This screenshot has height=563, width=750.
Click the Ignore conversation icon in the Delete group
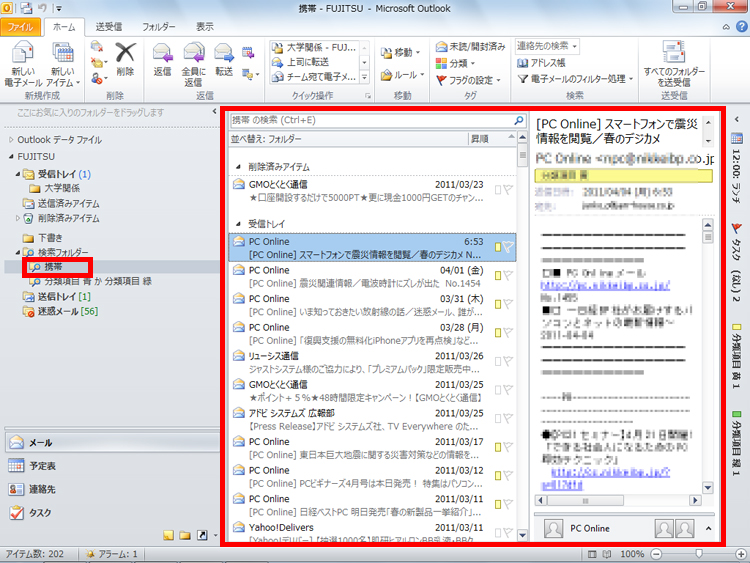tap(97, 46)
